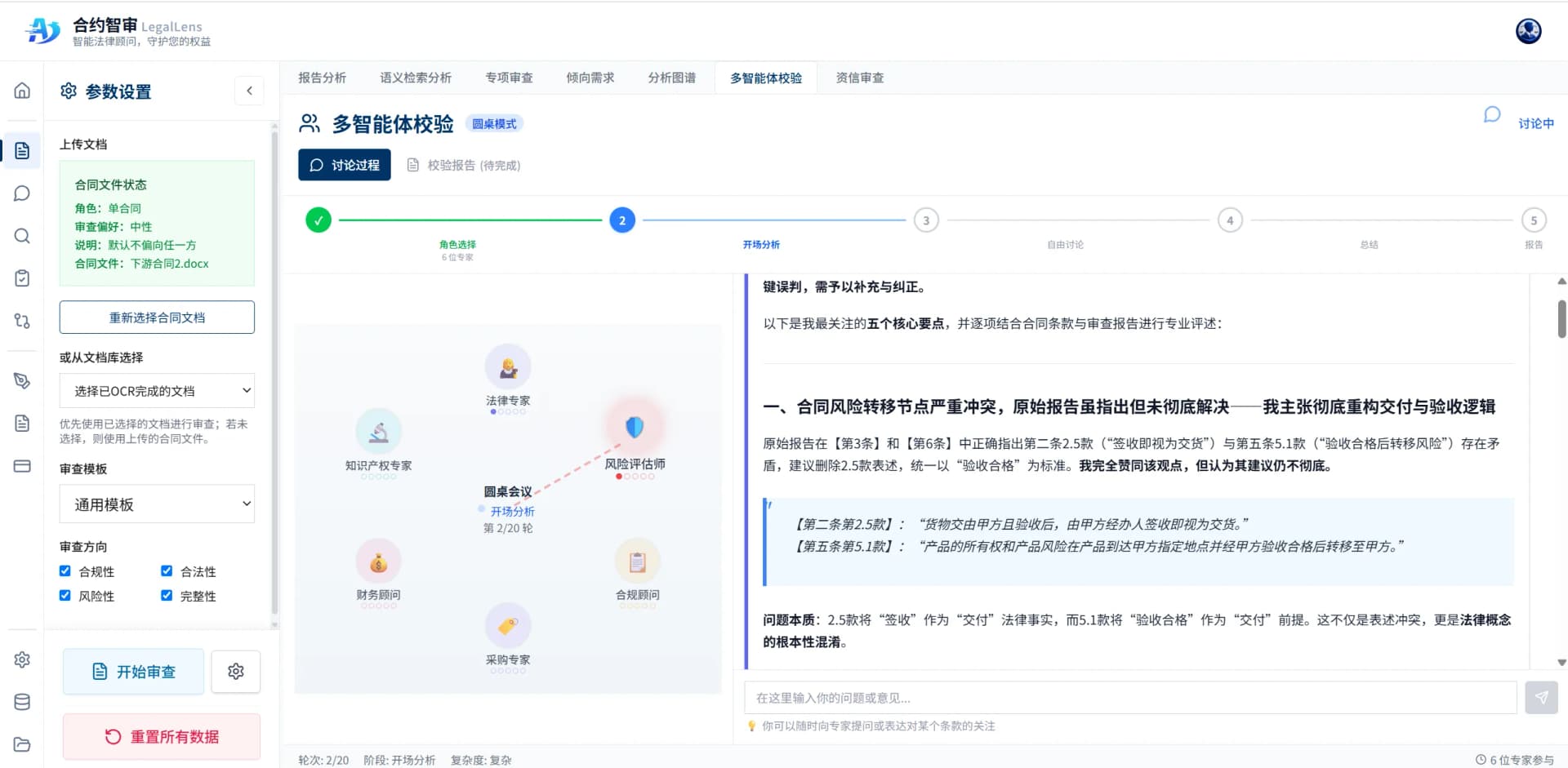
Task: Open the clipboard checklist sidebar icon
Action: (x=22, y=278)
